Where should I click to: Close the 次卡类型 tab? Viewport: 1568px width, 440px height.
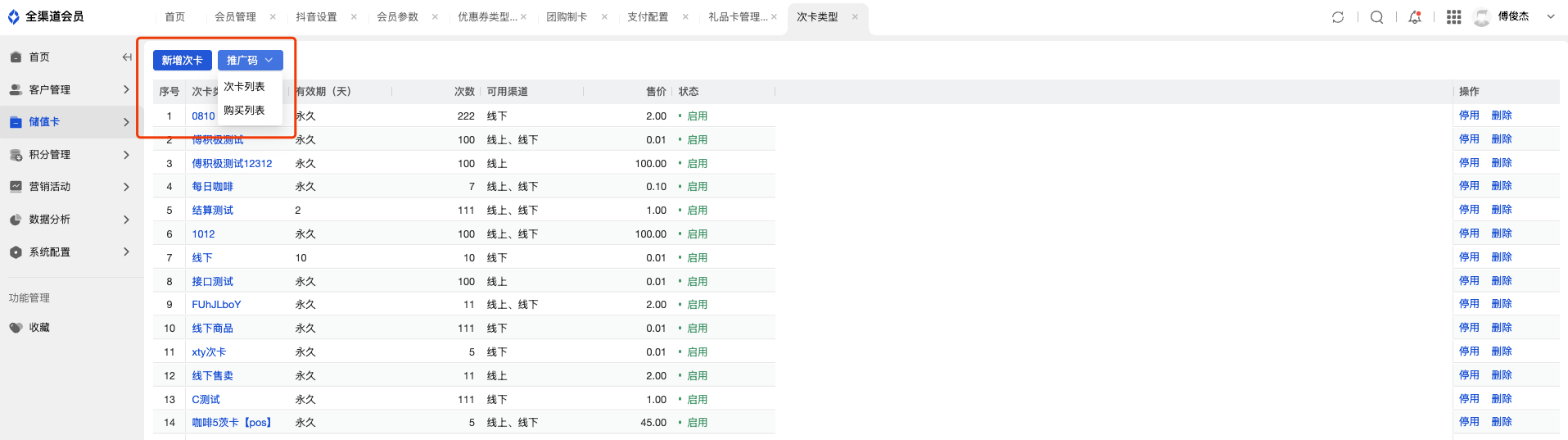tap(855, 17)
